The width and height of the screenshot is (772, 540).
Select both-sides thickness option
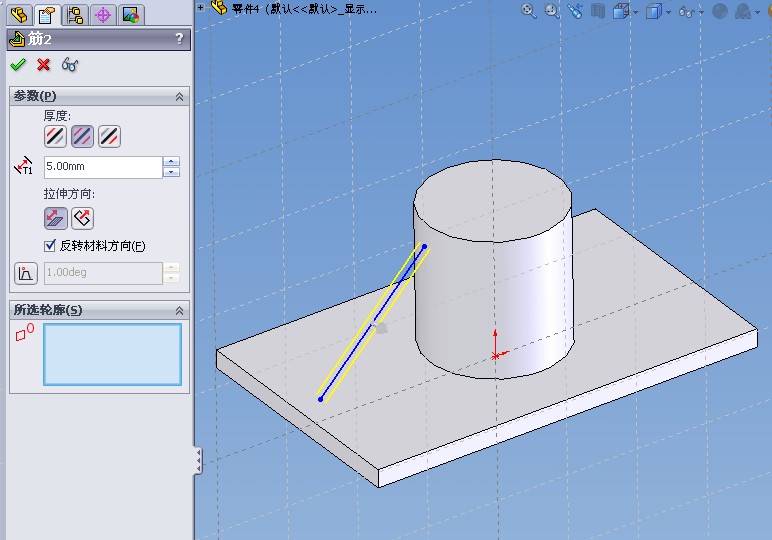tap(82, 136)
